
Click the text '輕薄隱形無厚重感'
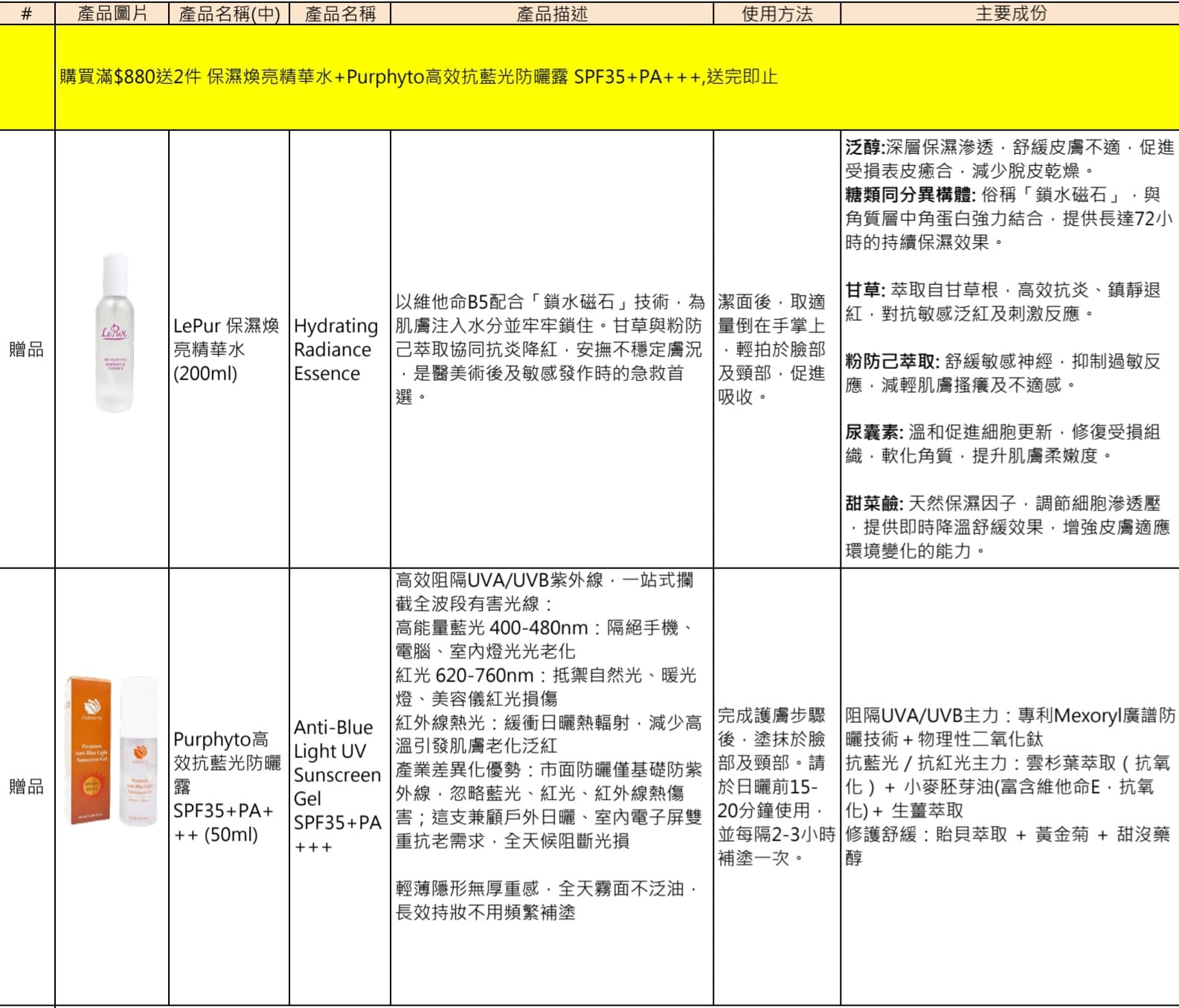pyautogui.click(x=467, y=888)
